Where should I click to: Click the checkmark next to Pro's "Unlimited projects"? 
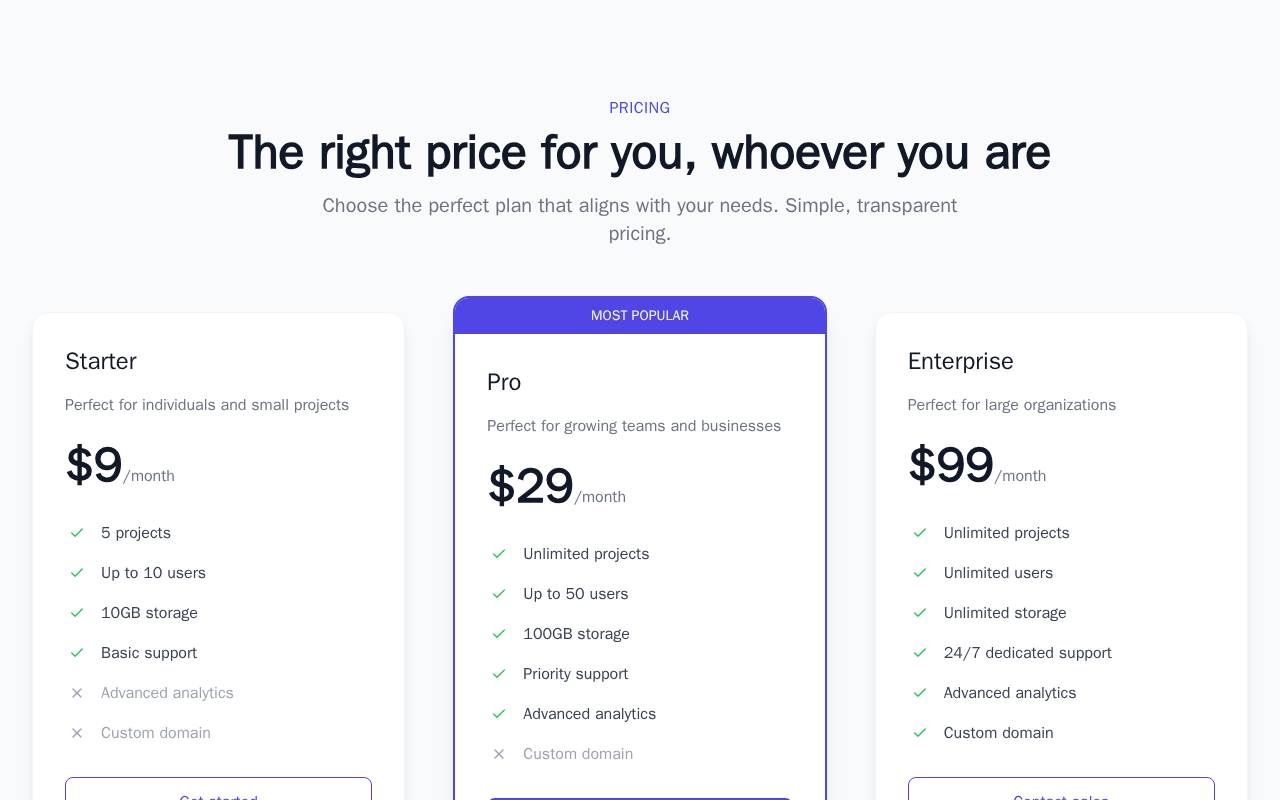tap(499, 554)
